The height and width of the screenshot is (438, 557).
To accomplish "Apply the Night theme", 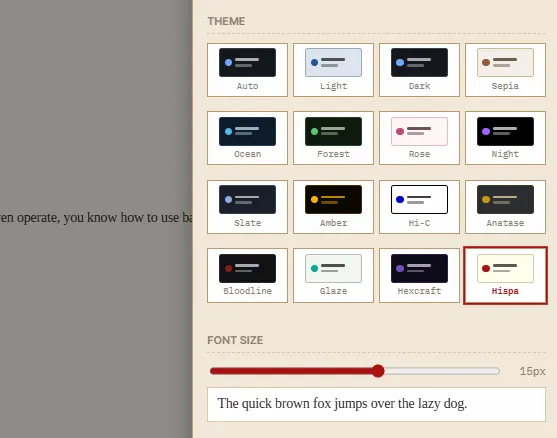I will [x=505, y=138].
